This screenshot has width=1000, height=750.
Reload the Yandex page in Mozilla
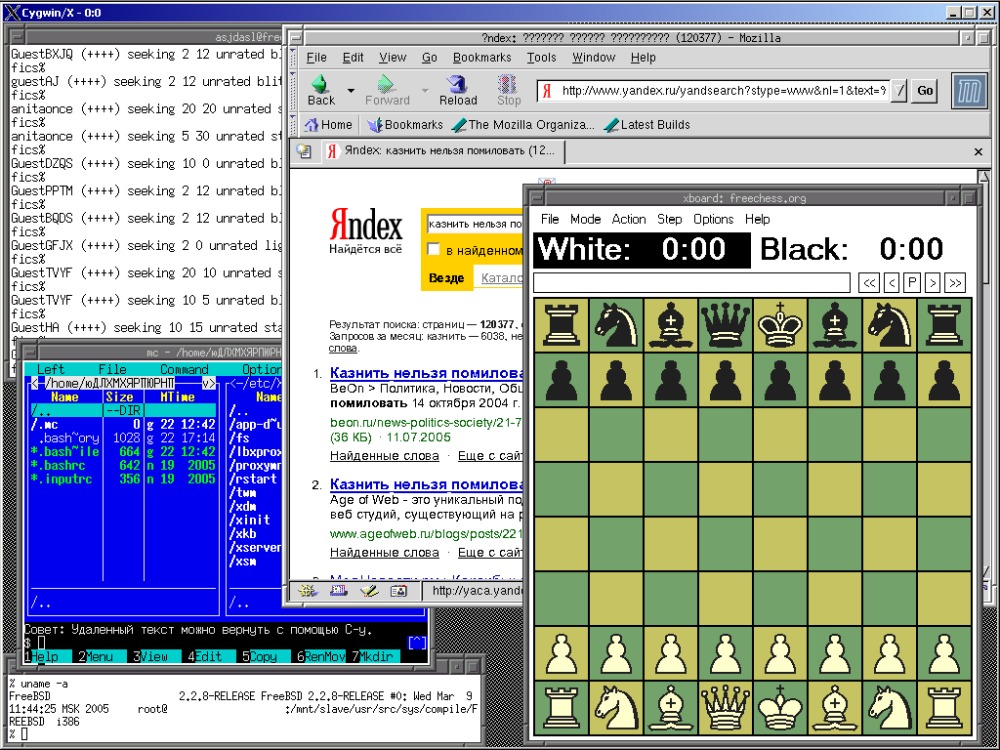pos(458,90)
